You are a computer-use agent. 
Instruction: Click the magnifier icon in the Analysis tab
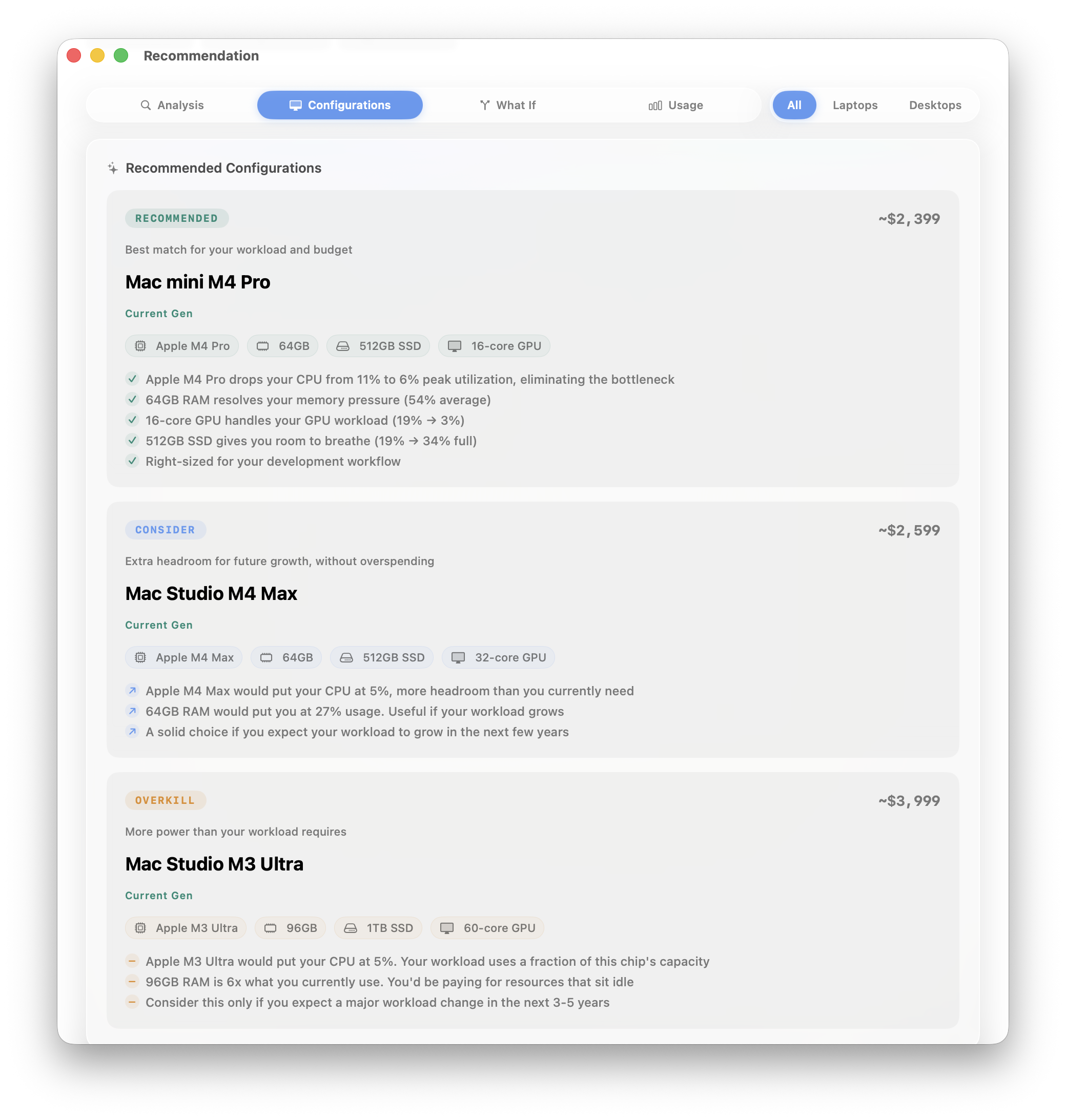(147, 105)
